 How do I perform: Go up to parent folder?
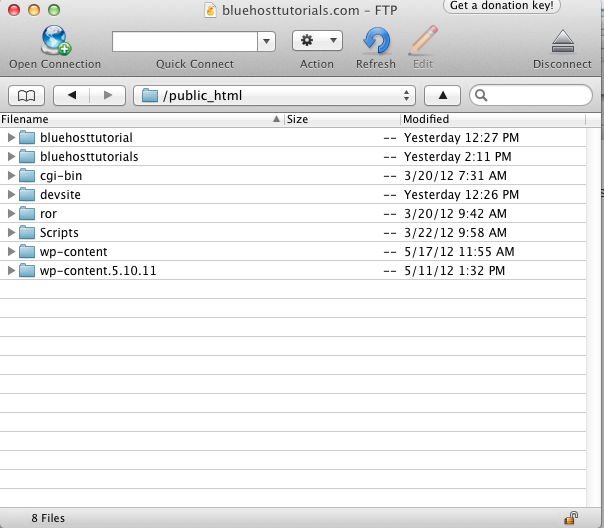click(443, 95)
